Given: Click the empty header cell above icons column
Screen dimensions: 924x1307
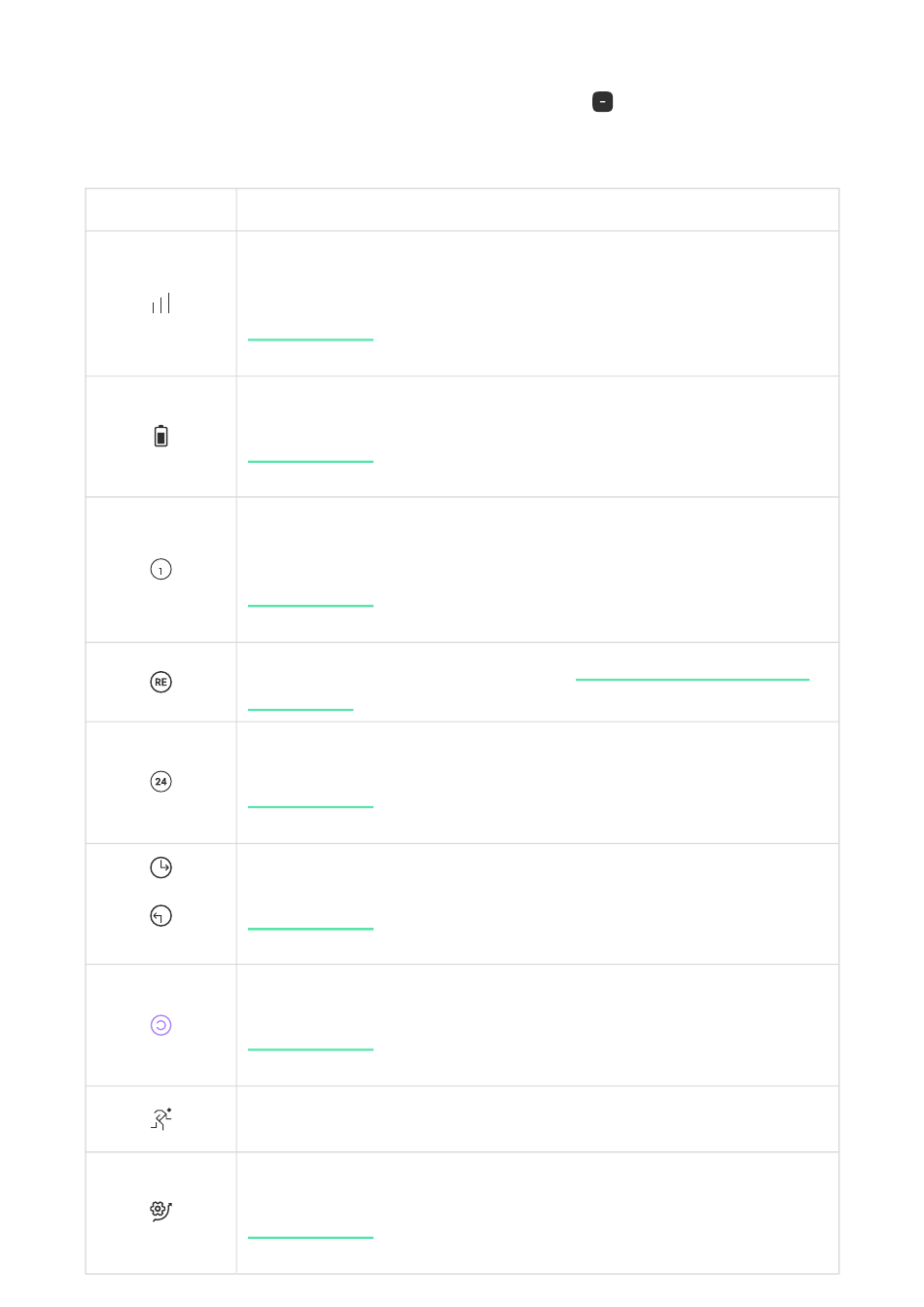Looking at the screenshot, I should [x=161, y=210].
